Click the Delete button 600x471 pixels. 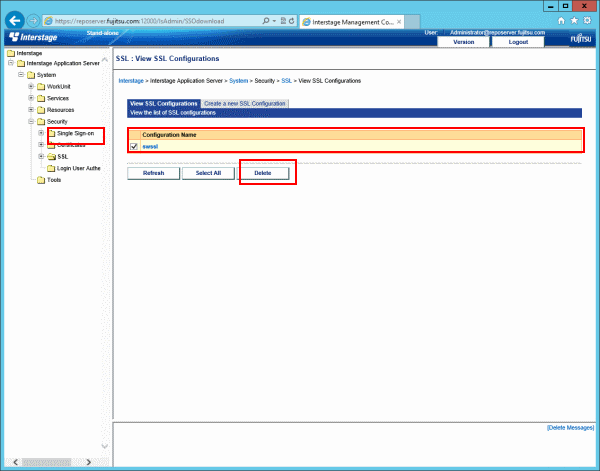[x=263, y=173]
